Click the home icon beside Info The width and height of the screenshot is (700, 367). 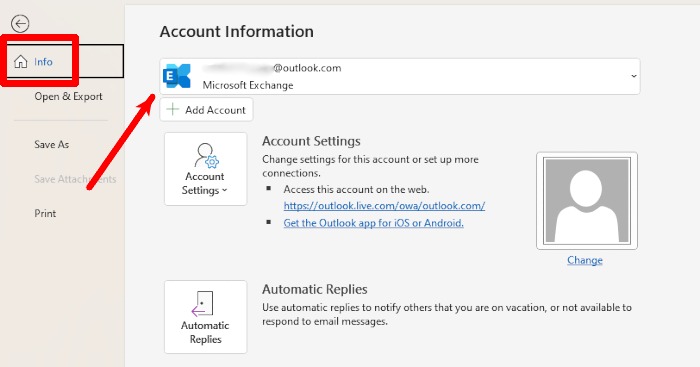pos(21,62)
